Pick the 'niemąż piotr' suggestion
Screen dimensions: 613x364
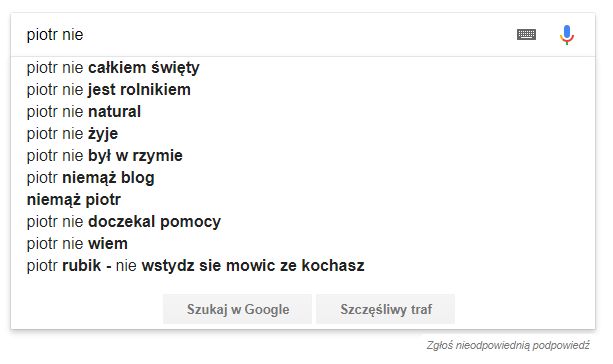point(303,199)
